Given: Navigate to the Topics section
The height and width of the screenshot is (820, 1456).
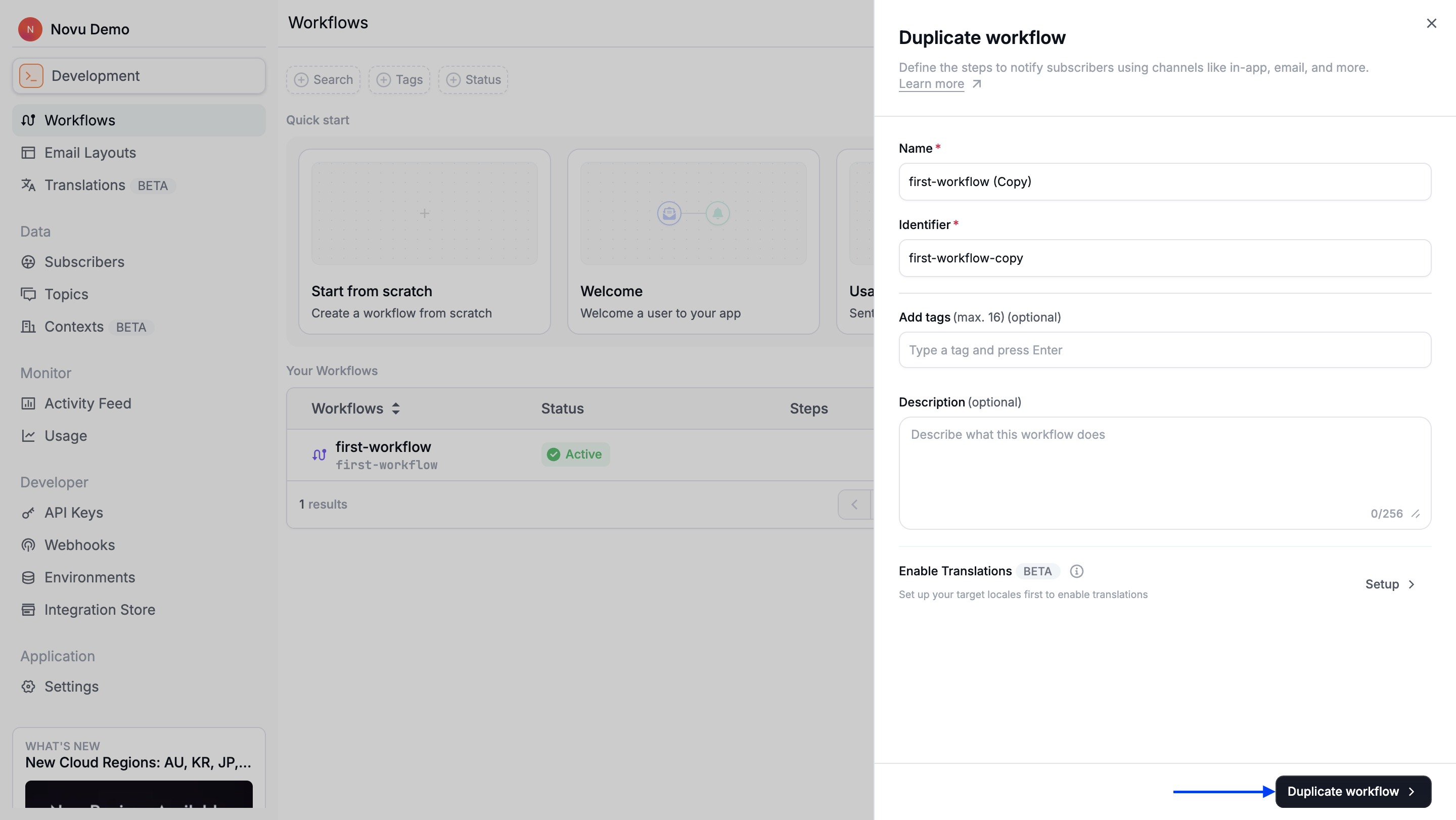Looking at the screenshot, I should pyautogui.click(x=66, y=294).
